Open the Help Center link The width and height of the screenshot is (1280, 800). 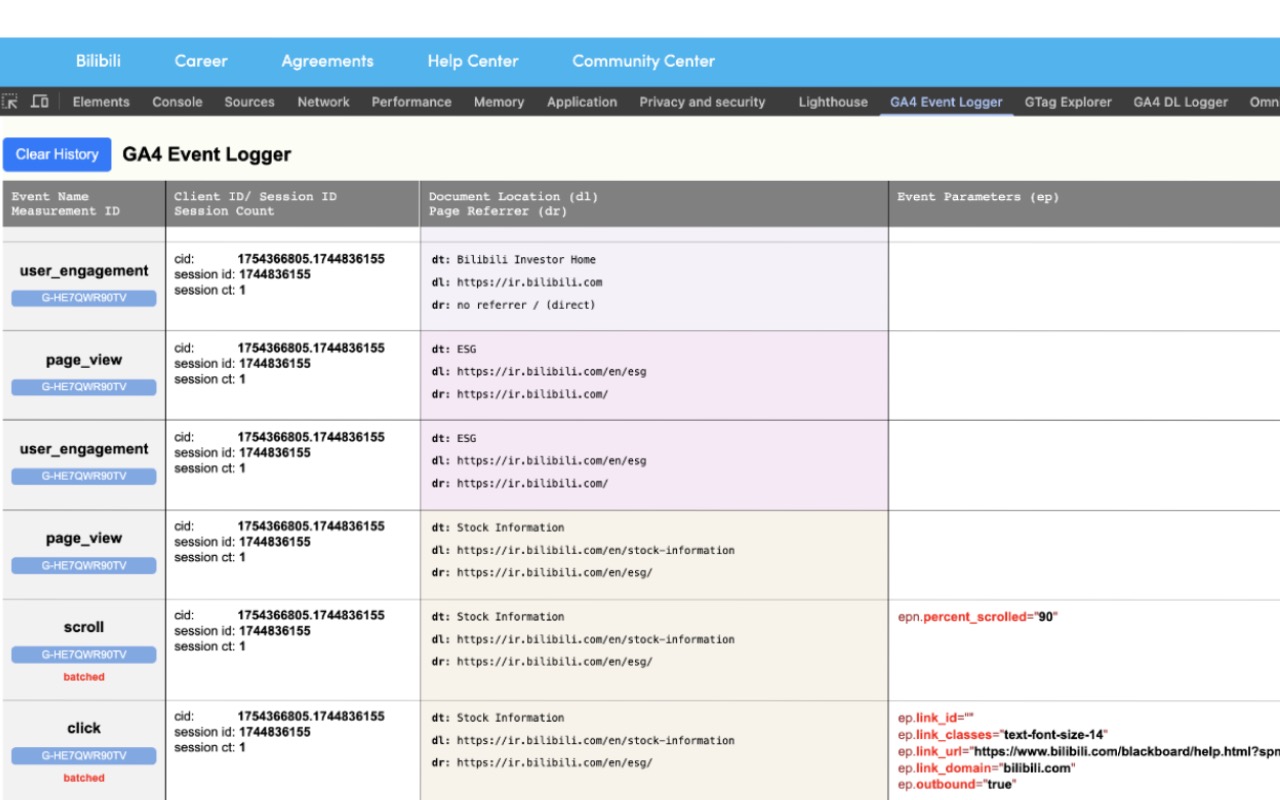[473, 61]
